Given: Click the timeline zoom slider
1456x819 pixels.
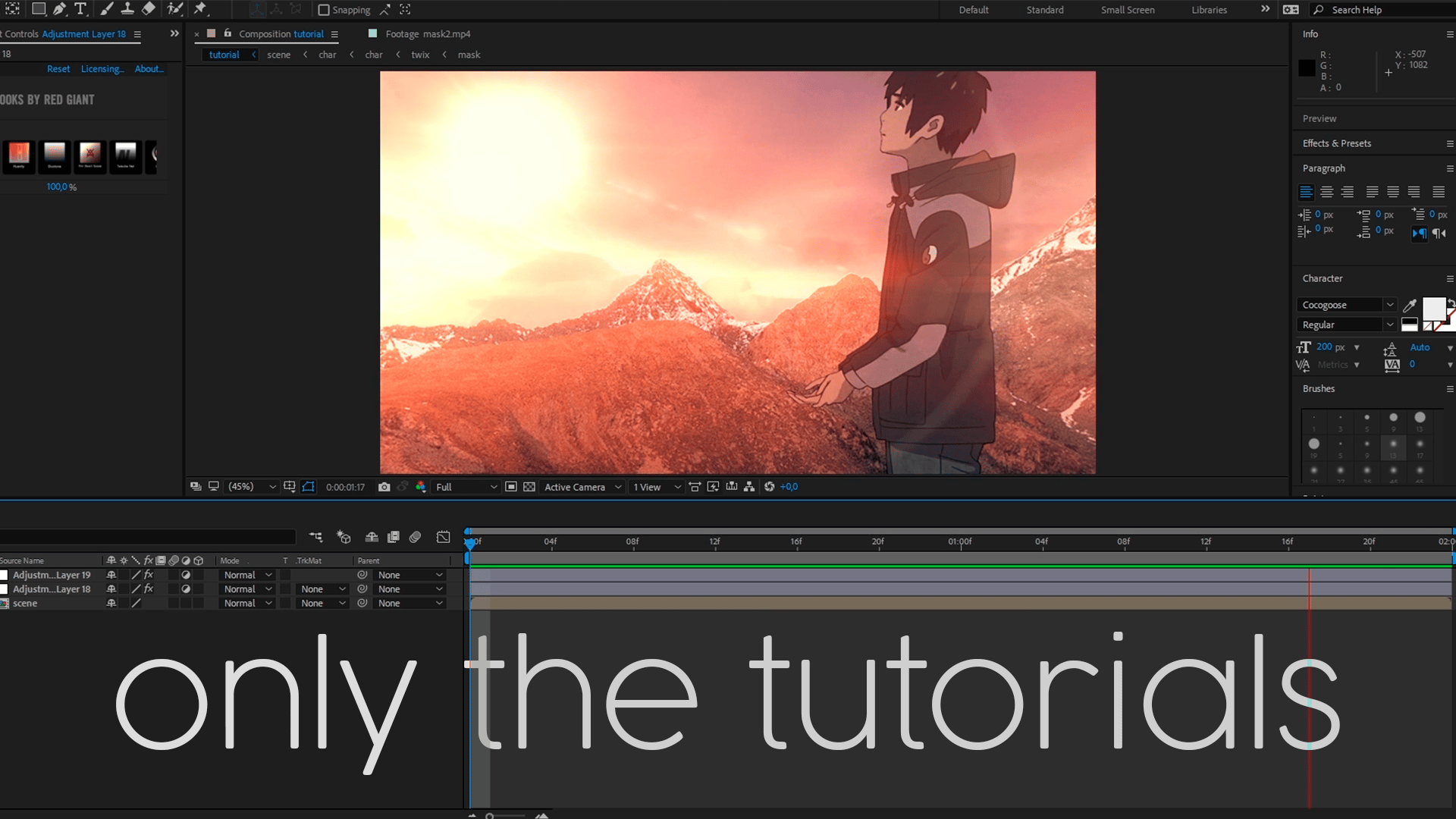Looking at the screenshot, I should pyautogui.click(x=507, y=816).
